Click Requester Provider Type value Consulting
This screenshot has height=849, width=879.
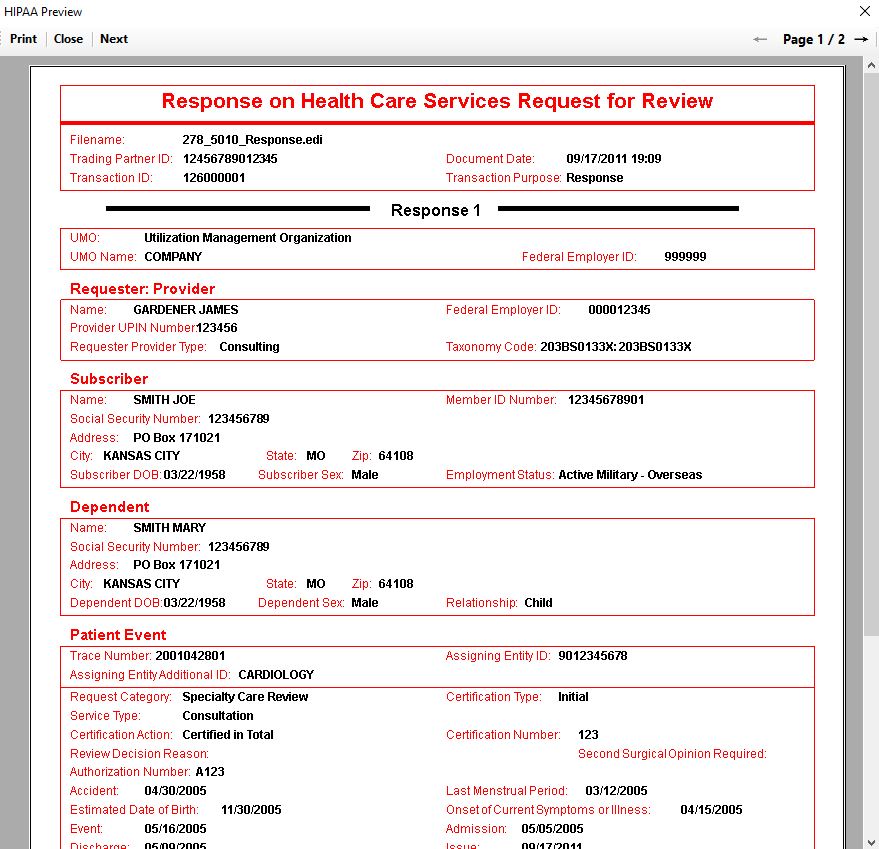point(249,347)
